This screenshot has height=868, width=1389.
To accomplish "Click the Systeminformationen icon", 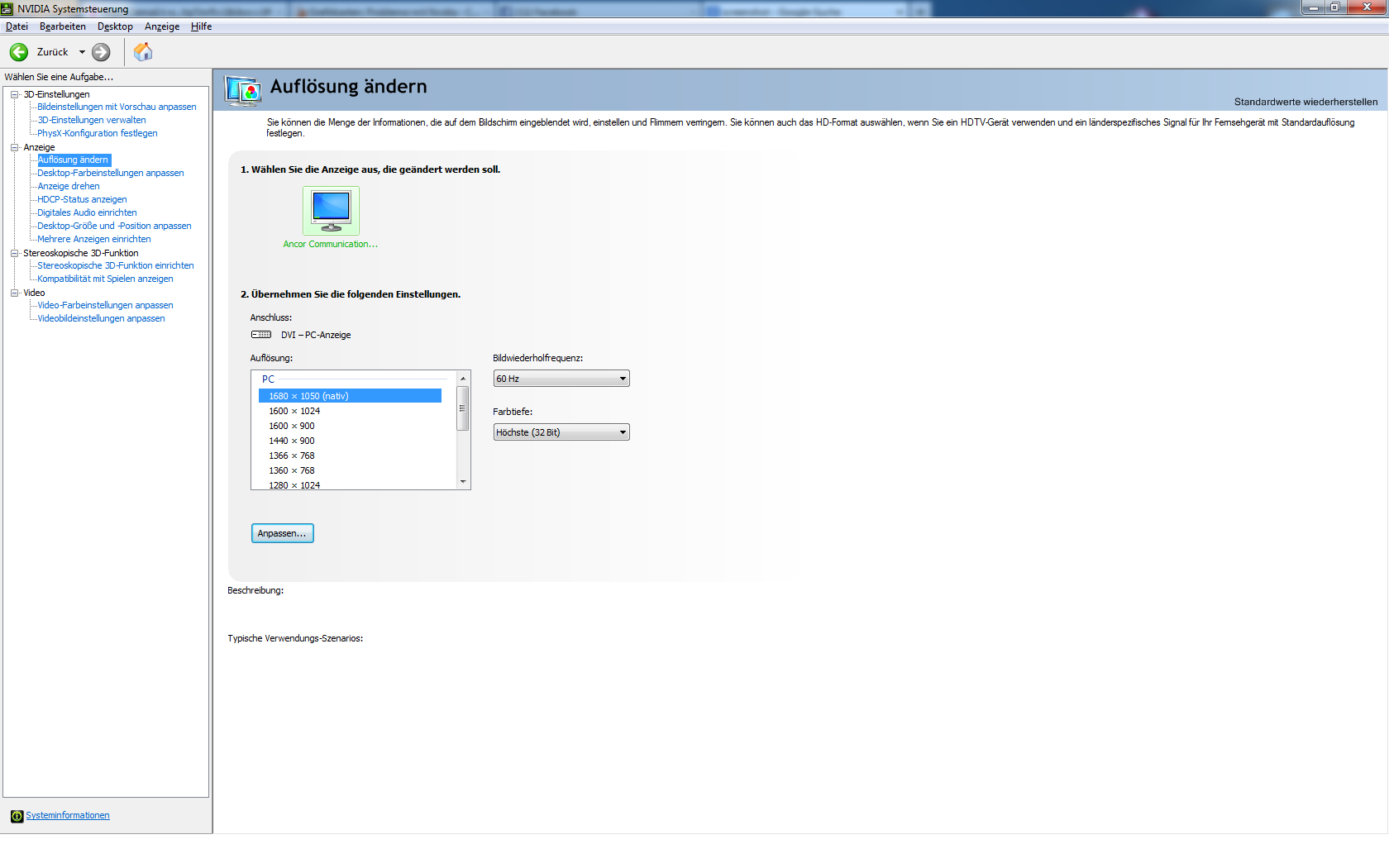I will [17, 816].
